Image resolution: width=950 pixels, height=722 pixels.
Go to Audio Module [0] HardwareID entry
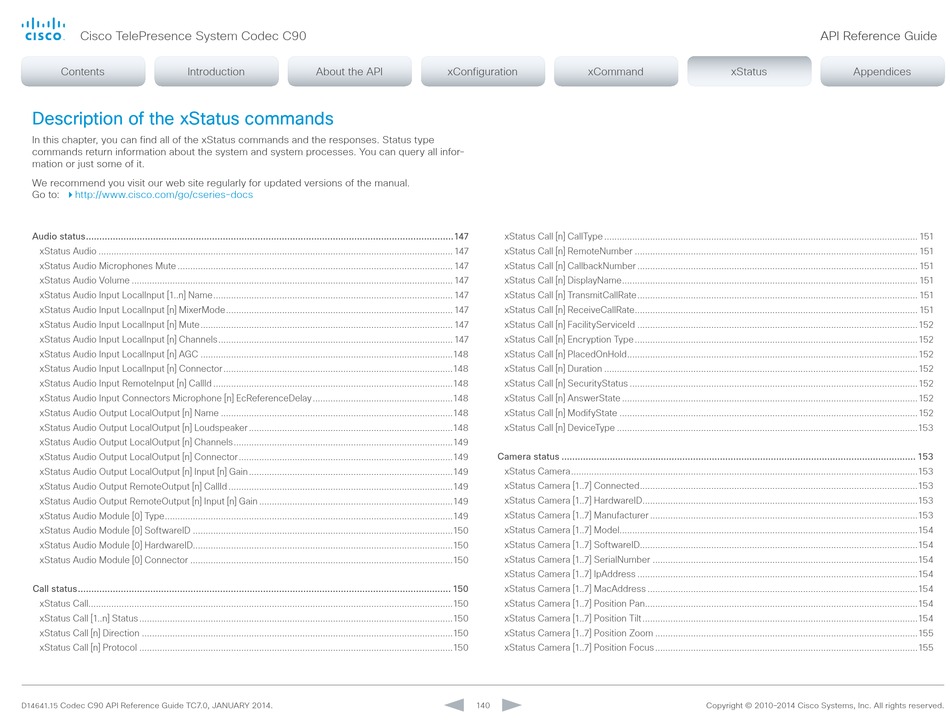254,545
